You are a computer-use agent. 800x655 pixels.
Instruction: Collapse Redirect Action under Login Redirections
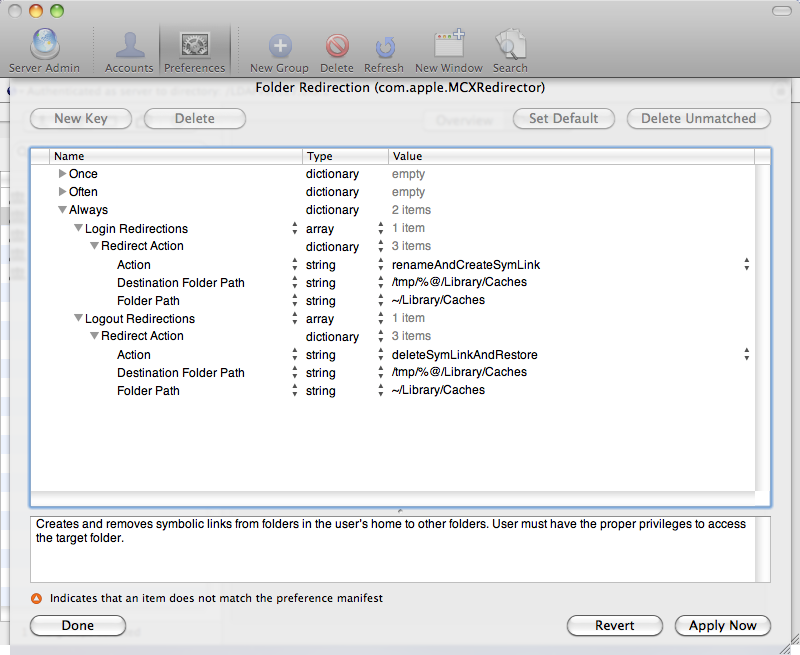pyautogui.click(x=94, y=245)
